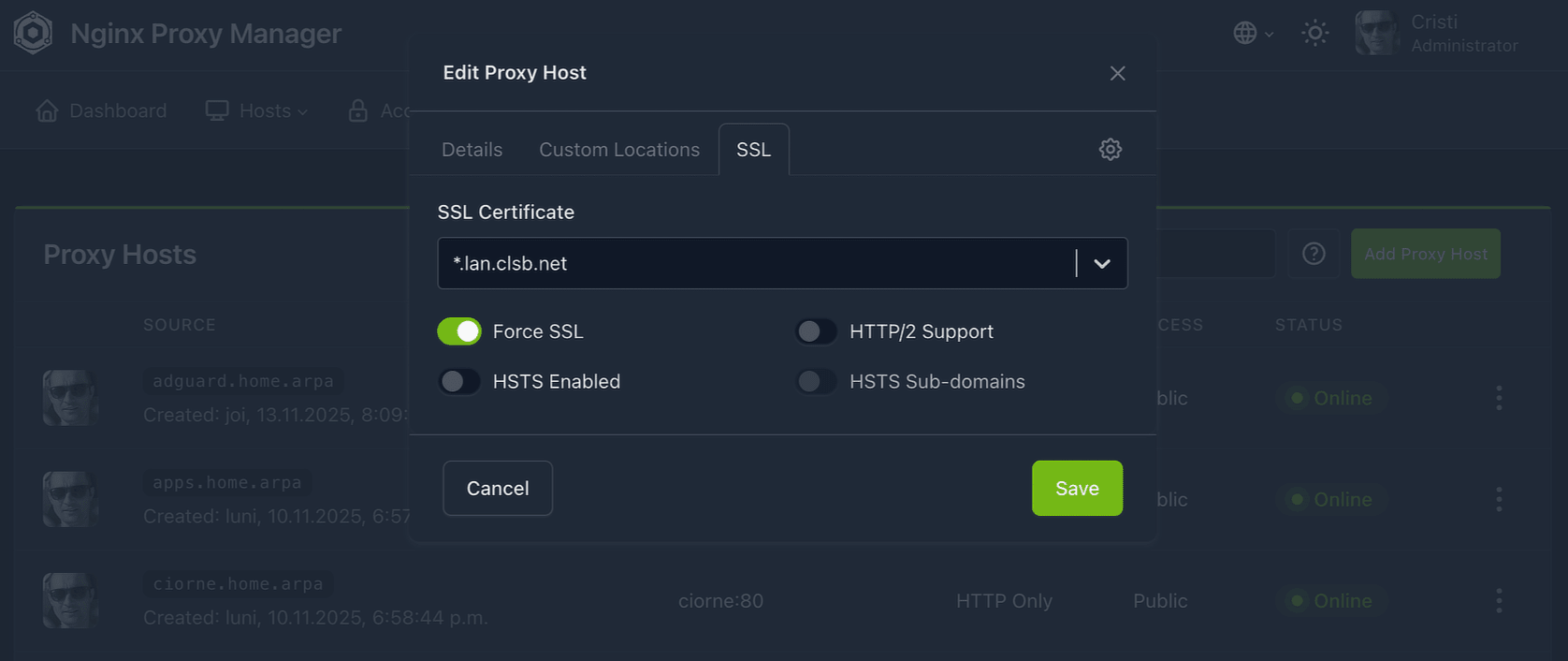
Task: Click the help question mark icon
Action: [x=1314, y=254]
